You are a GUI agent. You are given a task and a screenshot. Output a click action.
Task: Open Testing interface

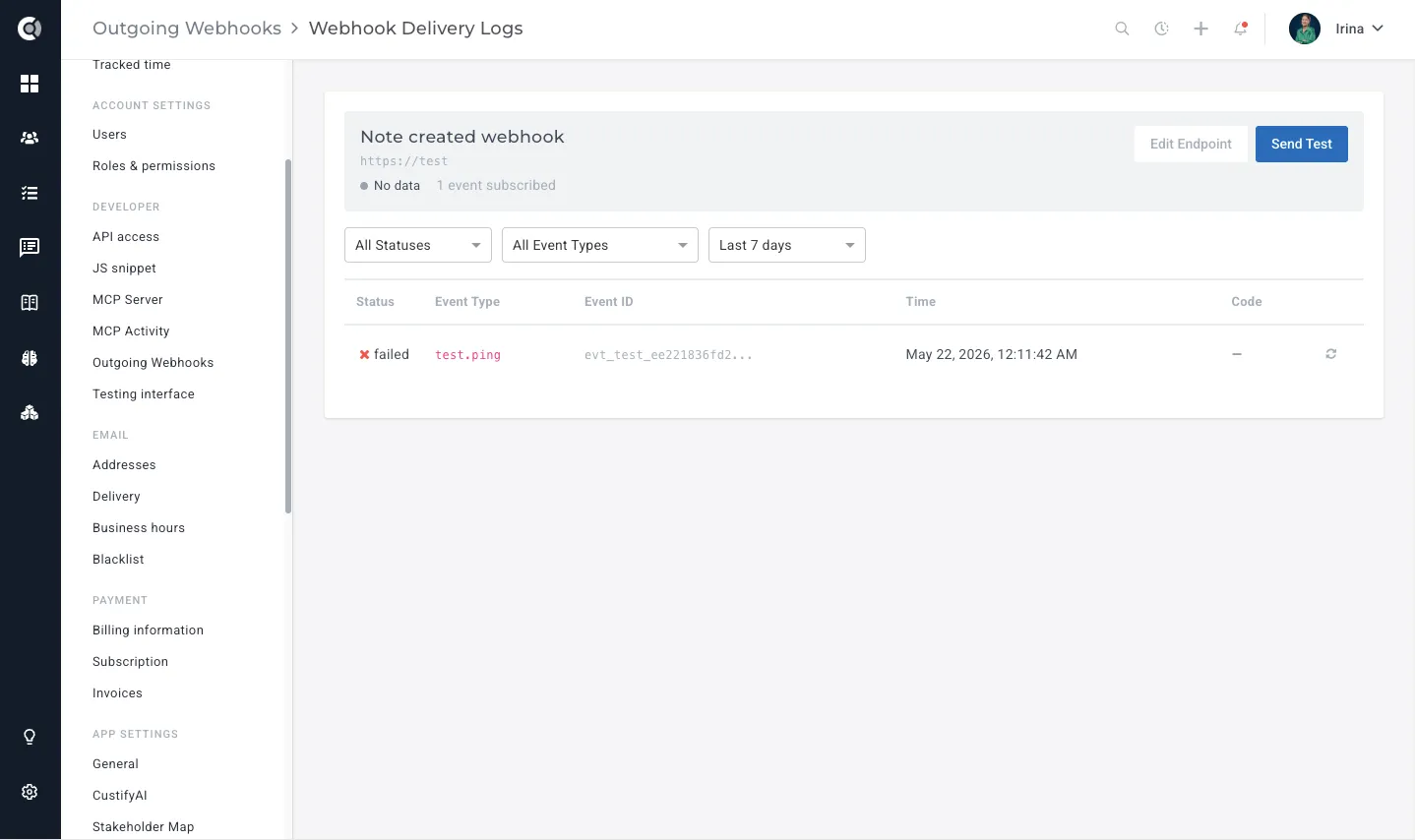[x=144, y=394]
